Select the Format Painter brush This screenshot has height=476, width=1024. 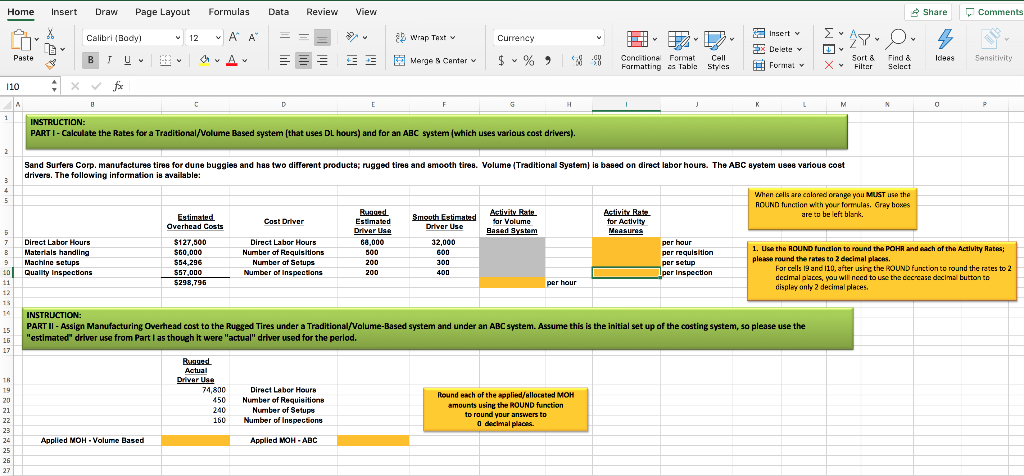(x=50, y=63)
